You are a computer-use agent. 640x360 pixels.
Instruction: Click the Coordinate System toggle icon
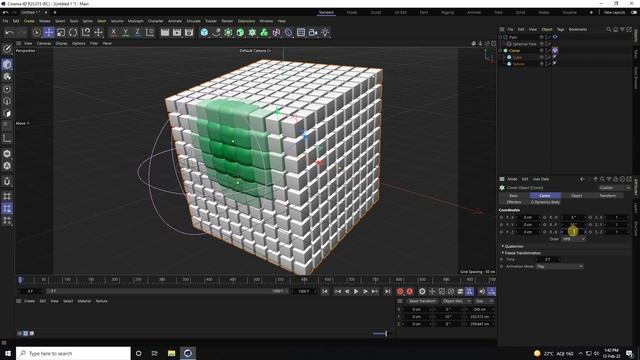150,32
